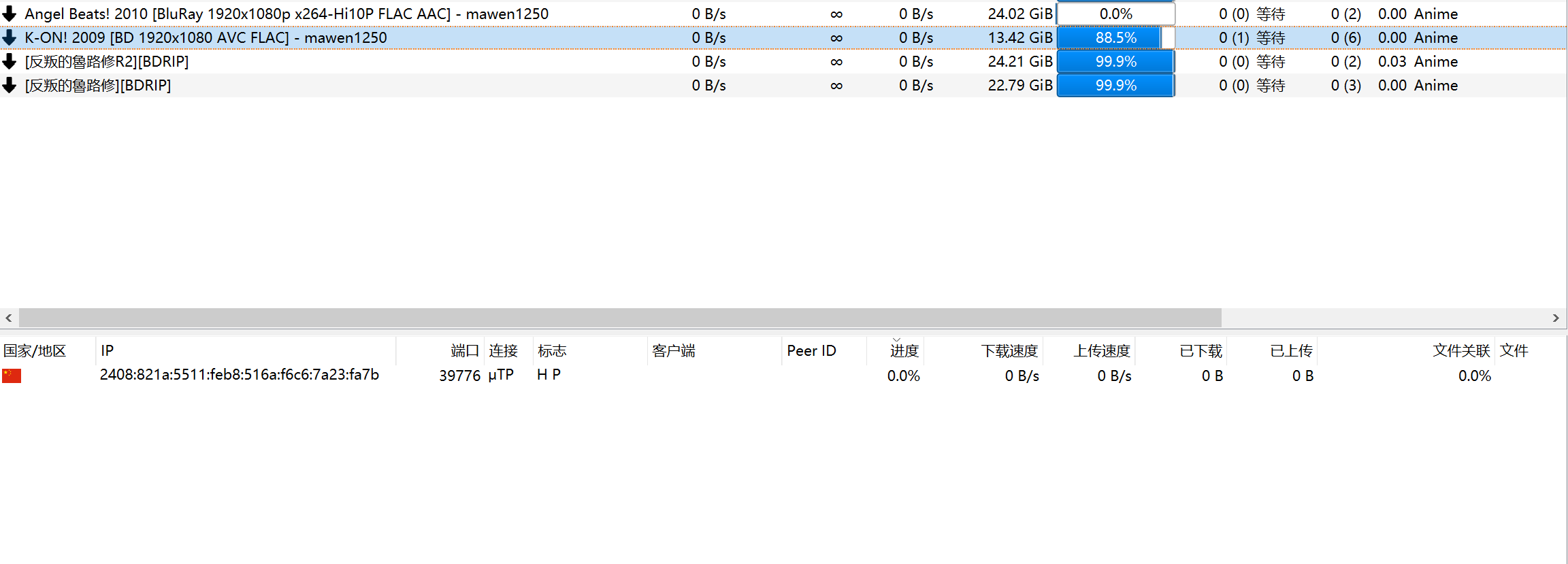
Task: Click the 24.21 GiB size cell
Action: pos(1020,61)
